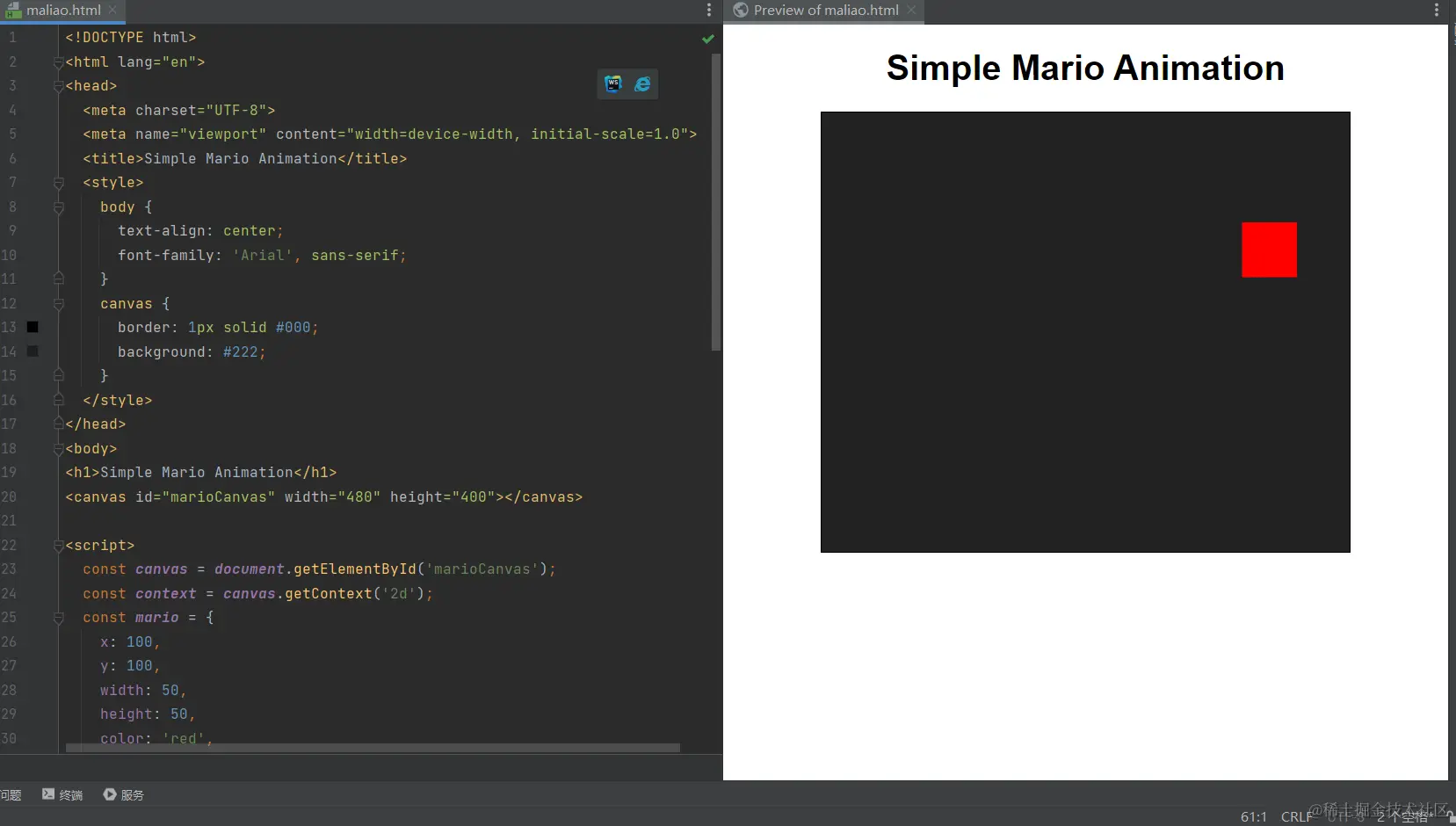Click 'getElementById' on line 23
Image resolution: width=1456 pixels, height=826 pixels.
pyautogui.click(x=355, y=569)
